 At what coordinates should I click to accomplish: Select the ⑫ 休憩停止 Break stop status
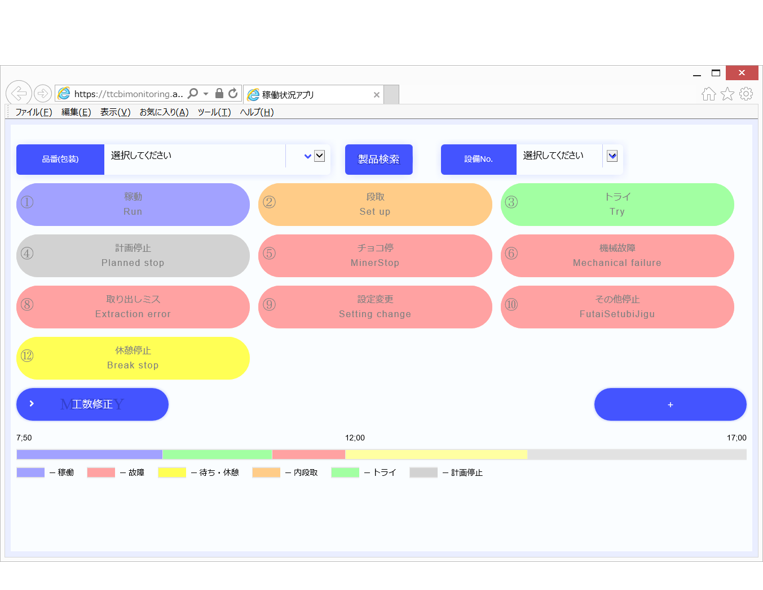pyautogui.click(x=133, y=358)
